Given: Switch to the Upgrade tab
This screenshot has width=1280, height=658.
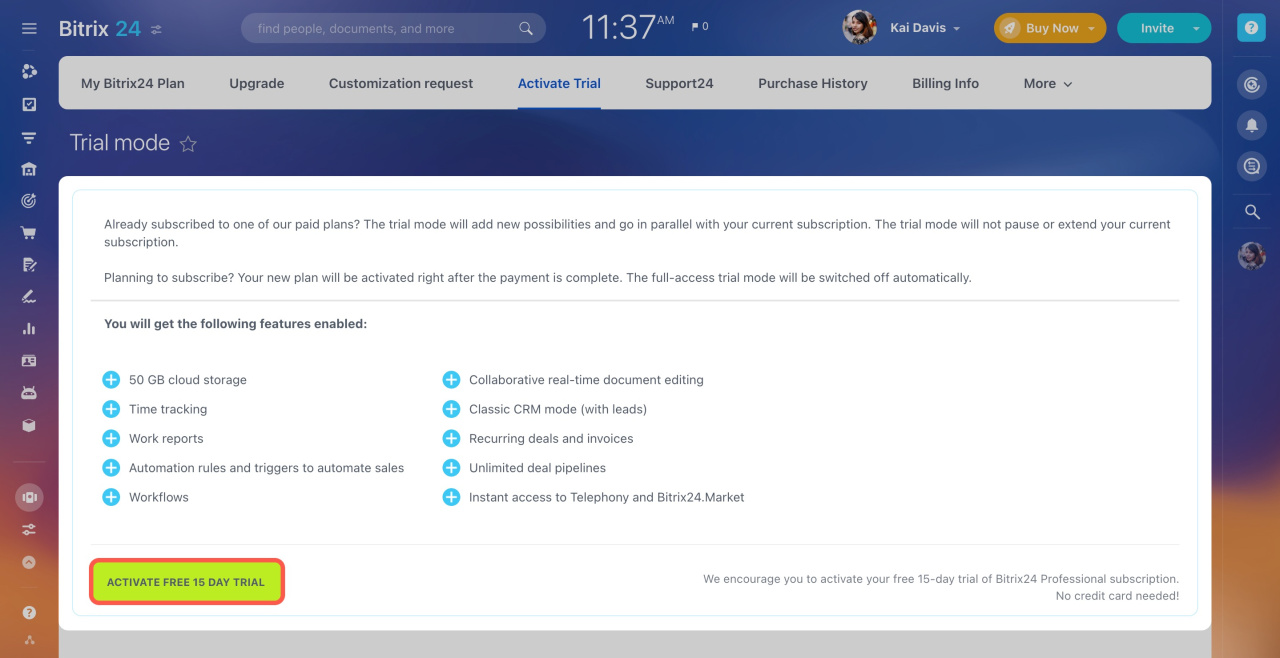Looking at the screenshot, I should click(257, 83).
